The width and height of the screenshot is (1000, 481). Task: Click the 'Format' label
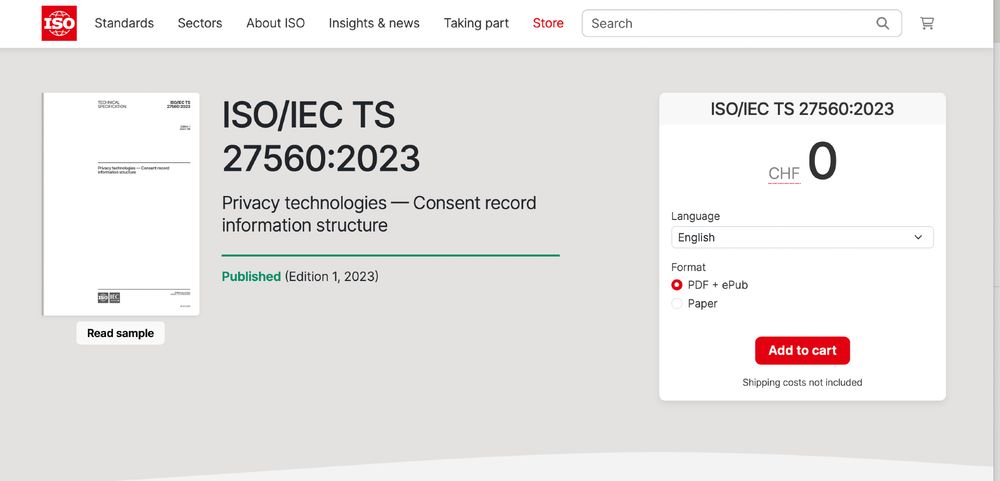pos(688,267)
